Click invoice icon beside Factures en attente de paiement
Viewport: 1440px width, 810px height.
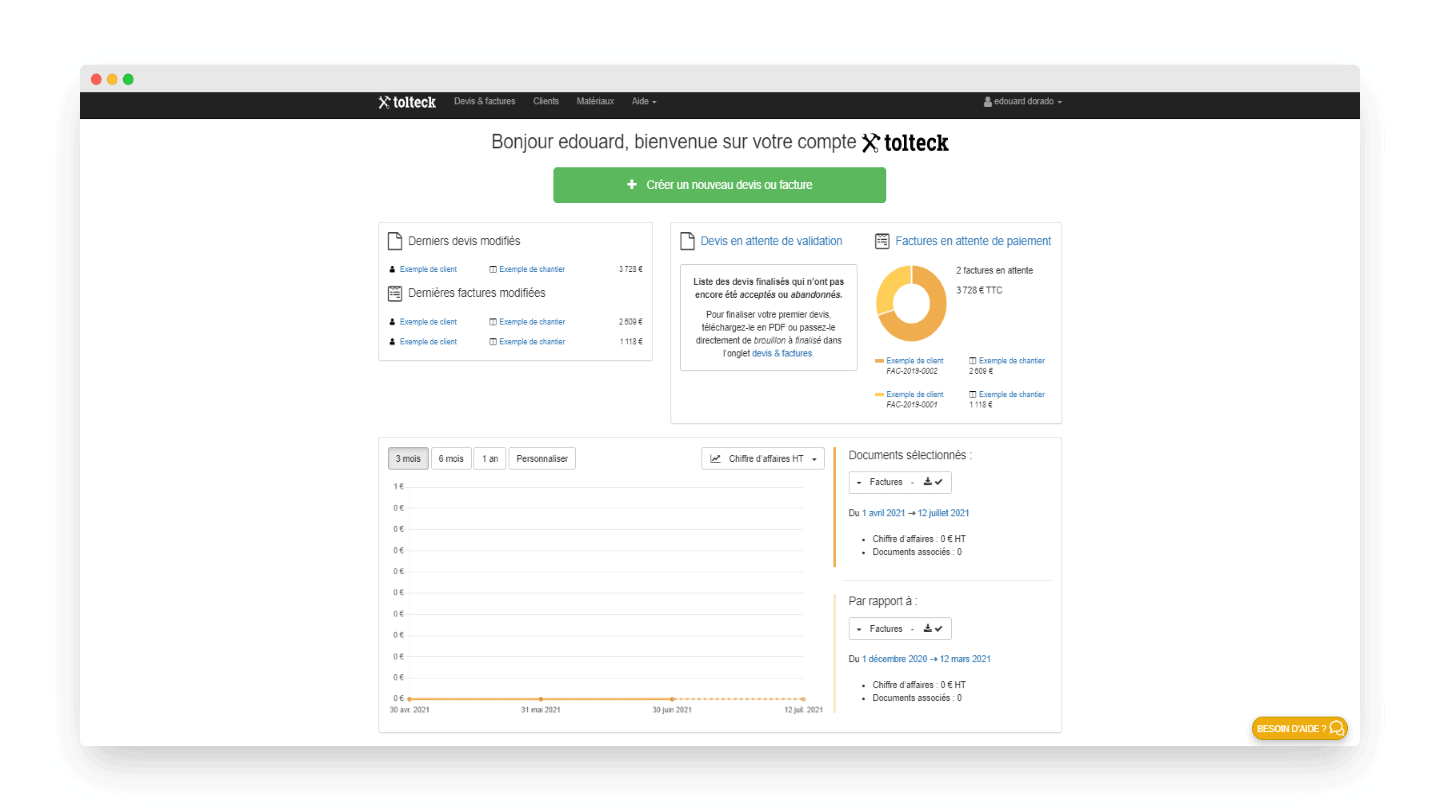882,241
